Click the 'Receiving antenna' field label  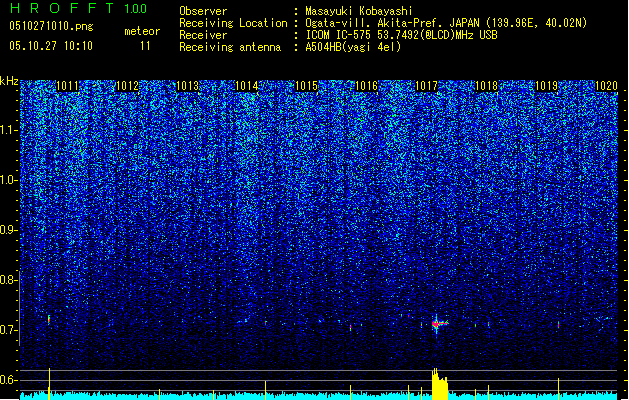[x=230, y=47]
